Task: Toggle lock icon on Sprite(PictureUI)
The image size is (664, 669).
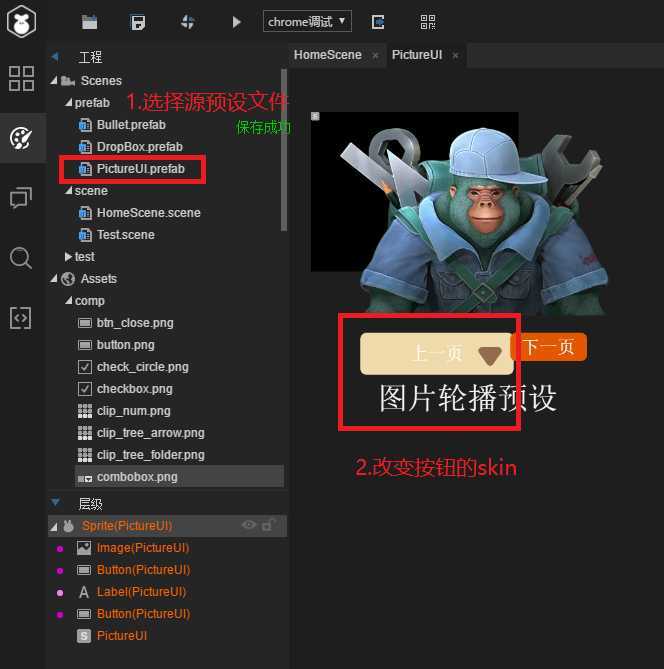Action: click(x=268, y=524)
